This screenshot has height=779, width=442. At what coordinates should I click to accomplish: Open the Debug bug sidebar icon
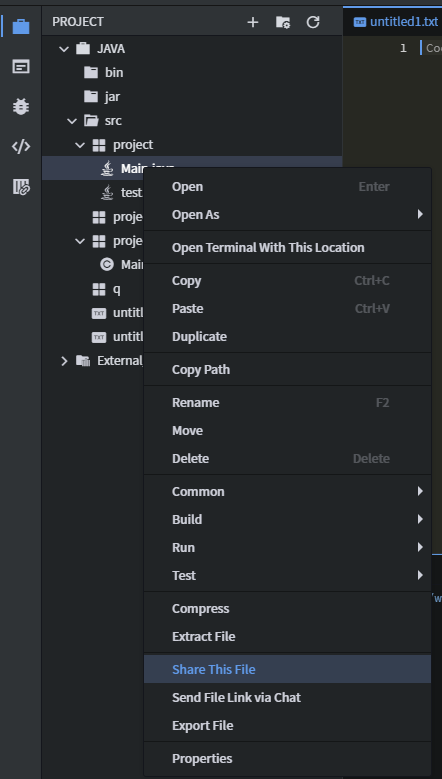(x=21, y=106)
